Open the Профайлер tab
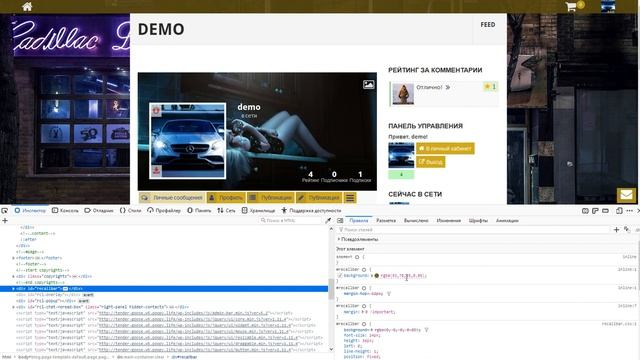Screen dimensions: 640x360 (x=164, y=211)
